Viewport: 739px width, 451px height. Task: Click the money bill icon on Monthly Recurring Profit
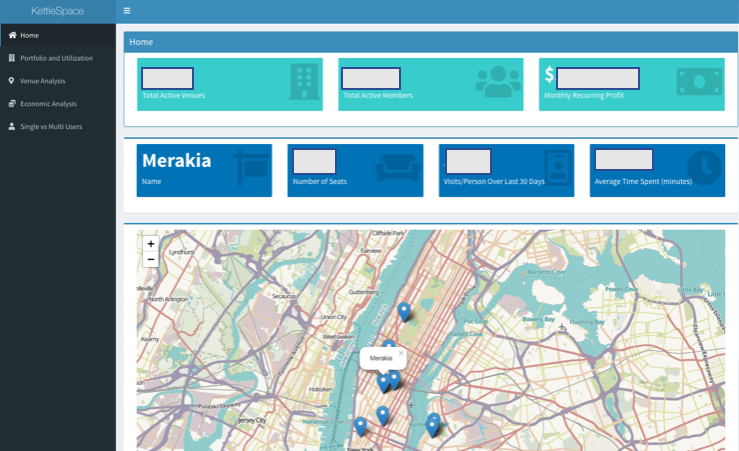point(699,82)
